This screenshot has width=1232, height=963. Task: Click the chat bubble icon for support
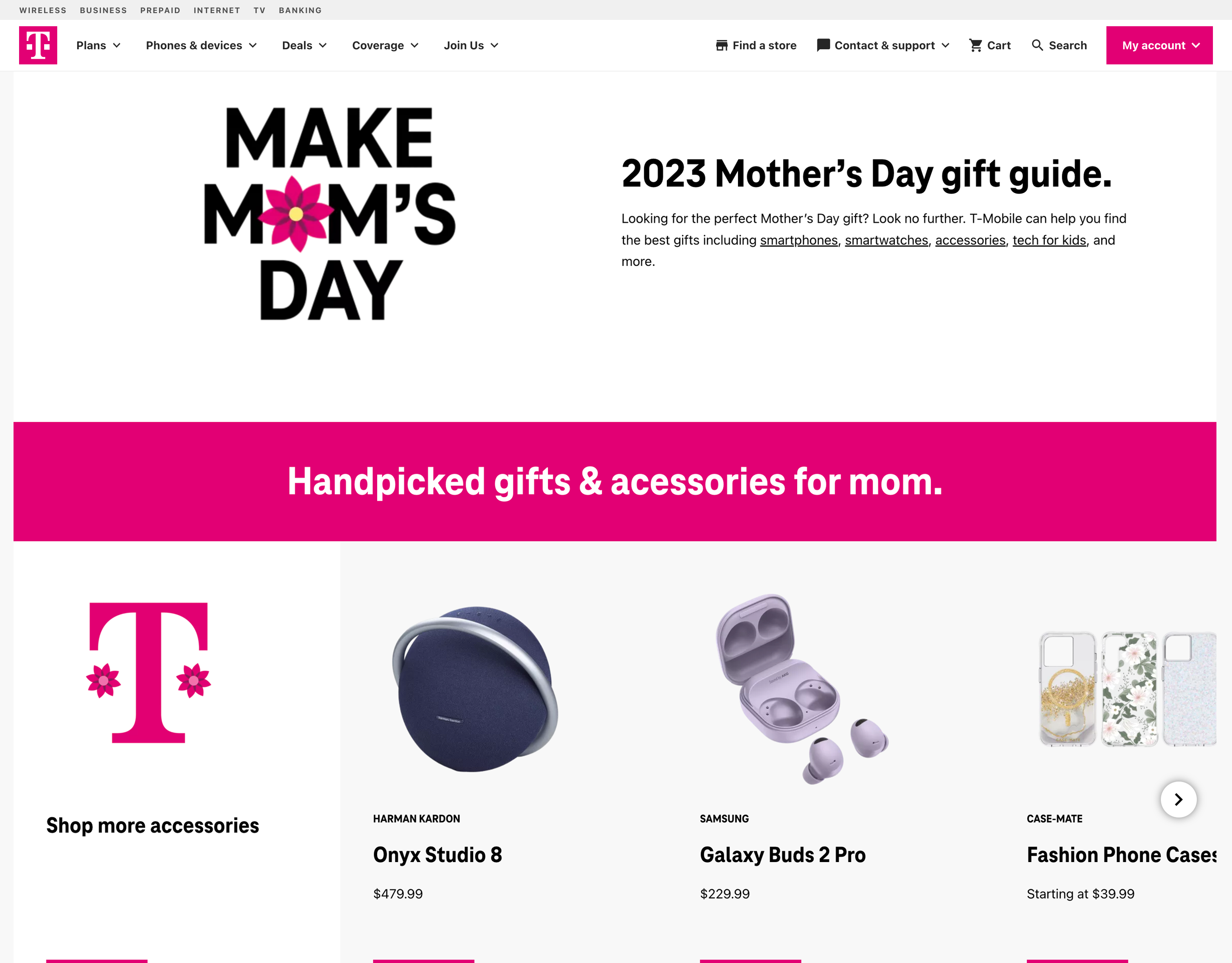(x=823, y=45)
